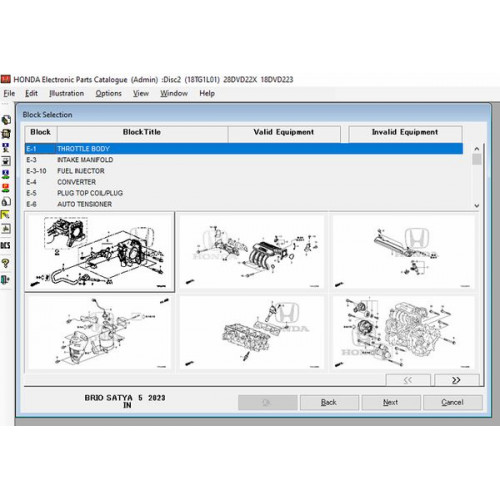Click the block list scroll up arrow
This screenshot has width=500, height=500.
(x=477, y=149)
